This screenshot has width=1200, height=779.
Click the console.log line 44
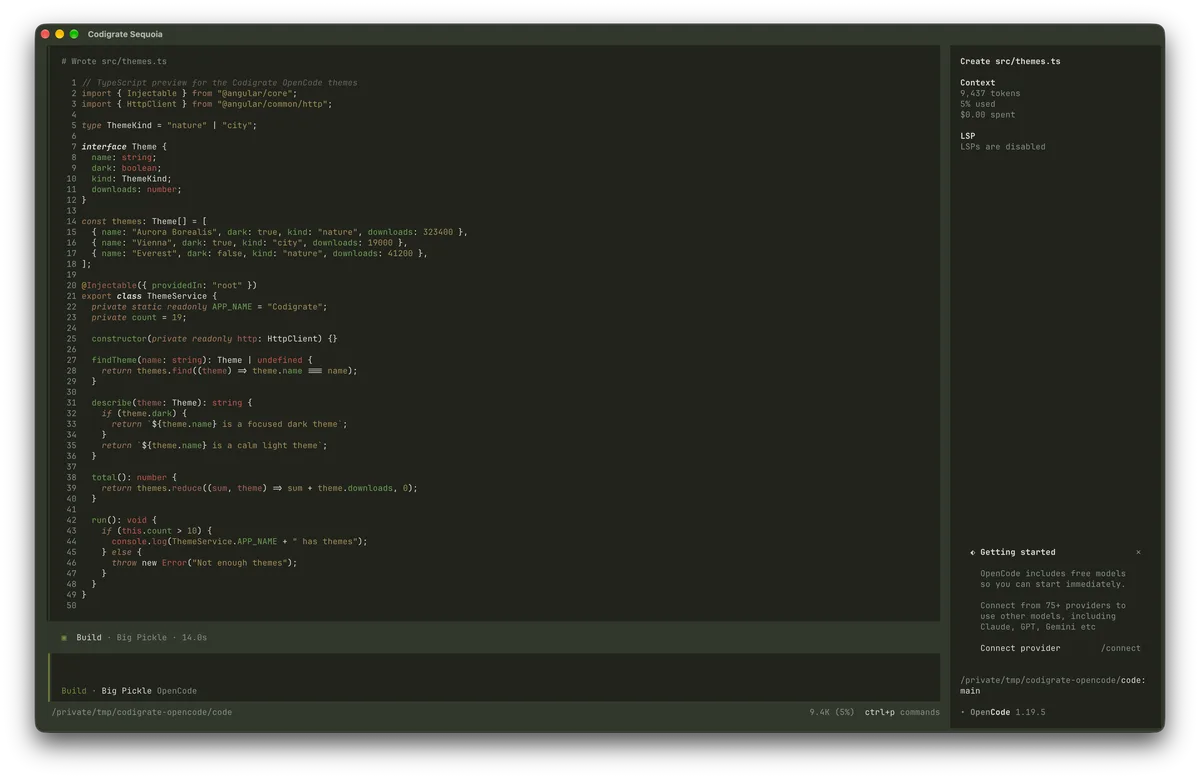pos(239,542)
